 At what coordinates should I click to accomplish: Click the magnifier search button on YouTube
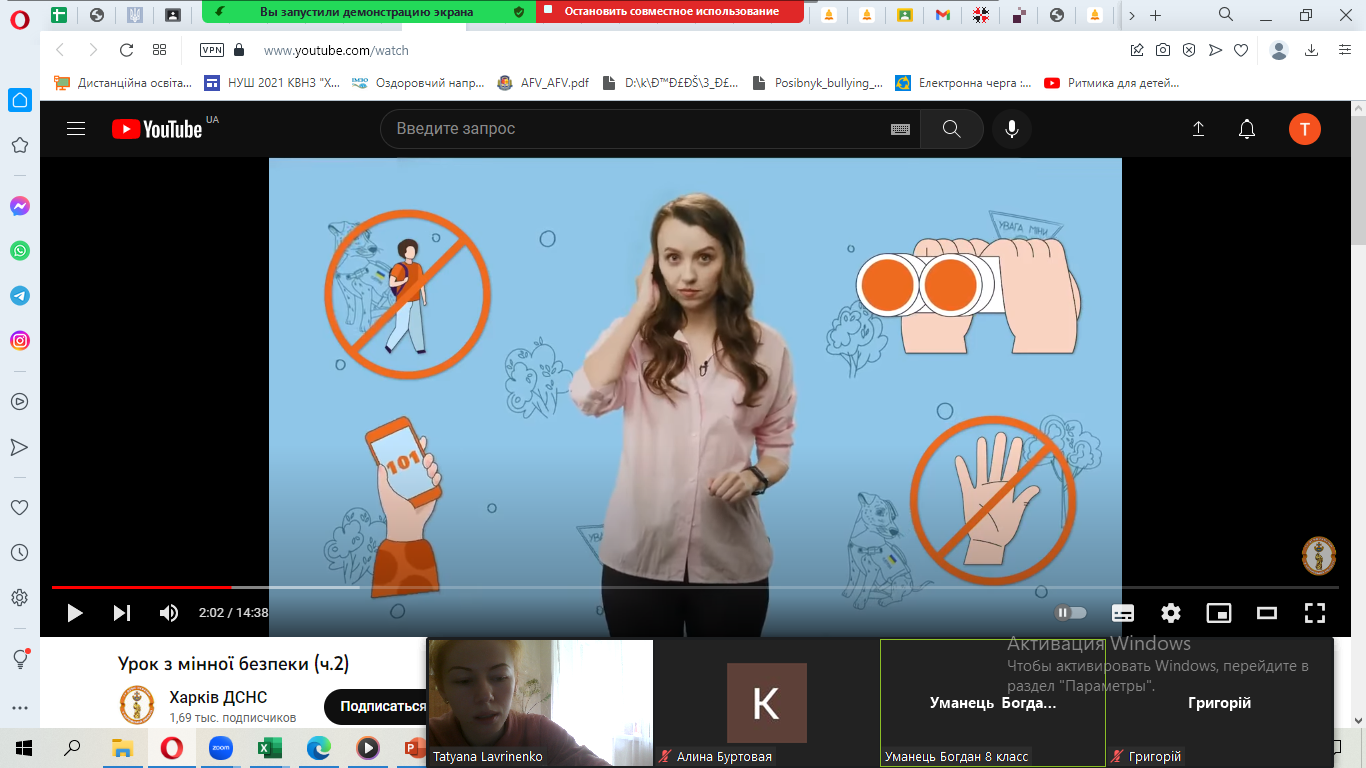click(x=951, y=129)
